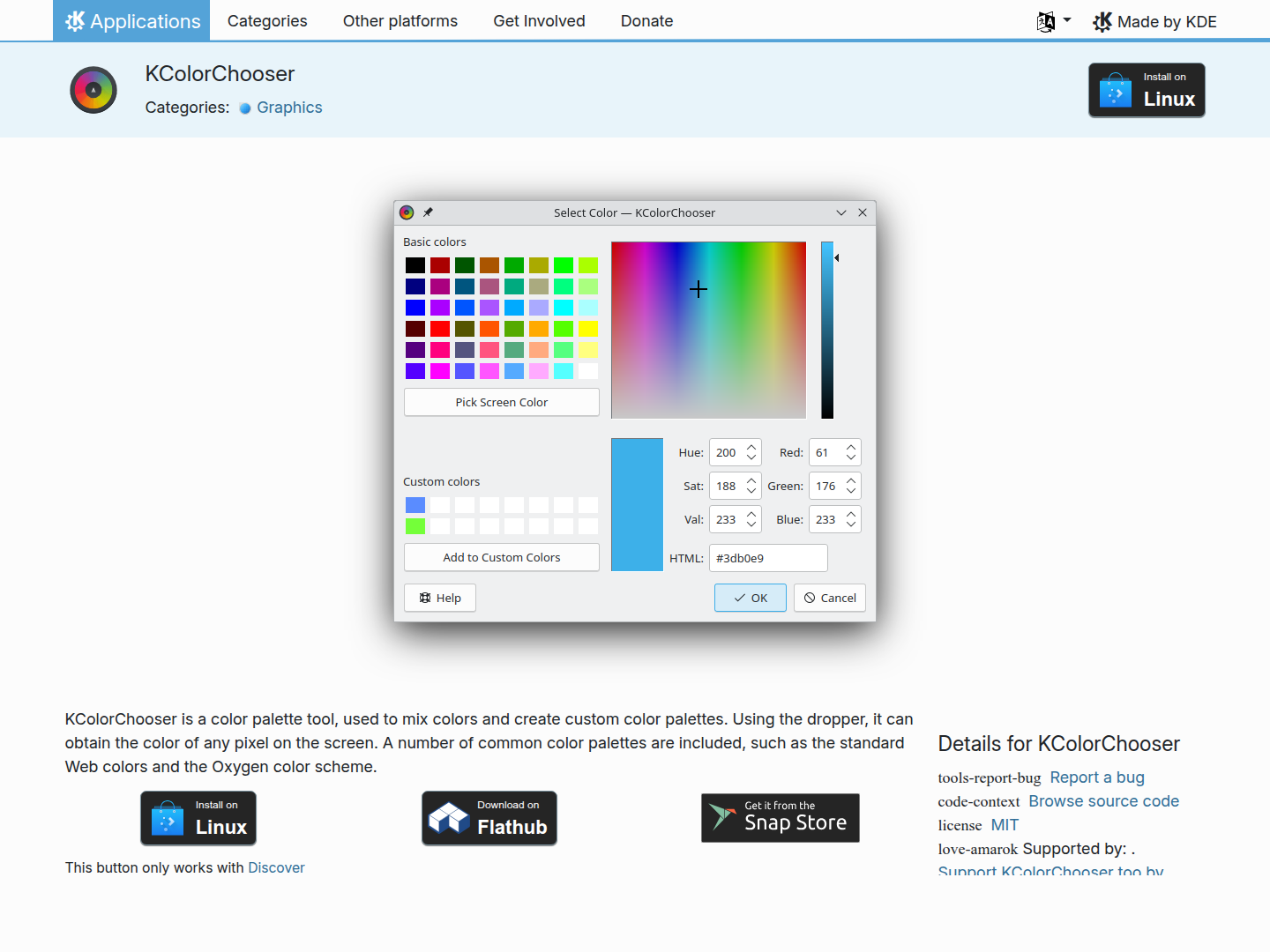Click the Help button with lifebuoy icon
Image resolution: width=1270 pixels, height=952 pixels.
pos(440,598)
